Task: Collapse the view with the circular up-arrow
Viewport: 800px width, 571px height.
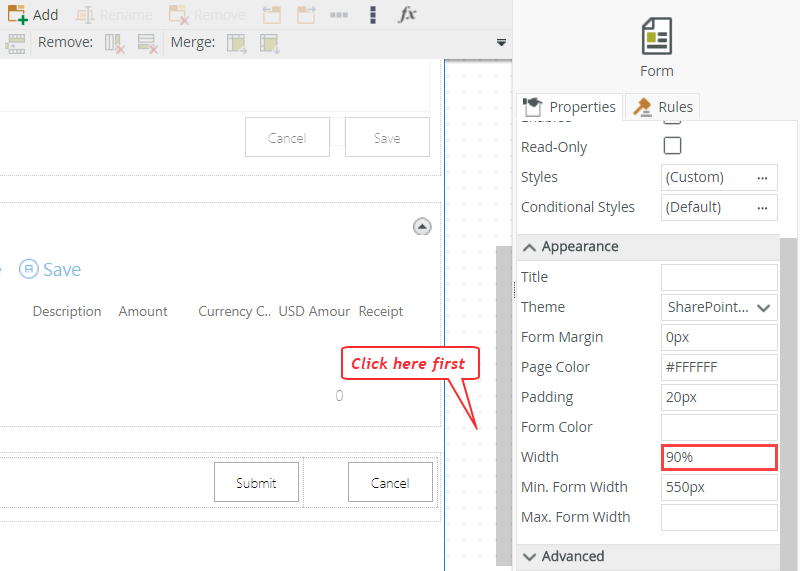Action: pos(422,226)
